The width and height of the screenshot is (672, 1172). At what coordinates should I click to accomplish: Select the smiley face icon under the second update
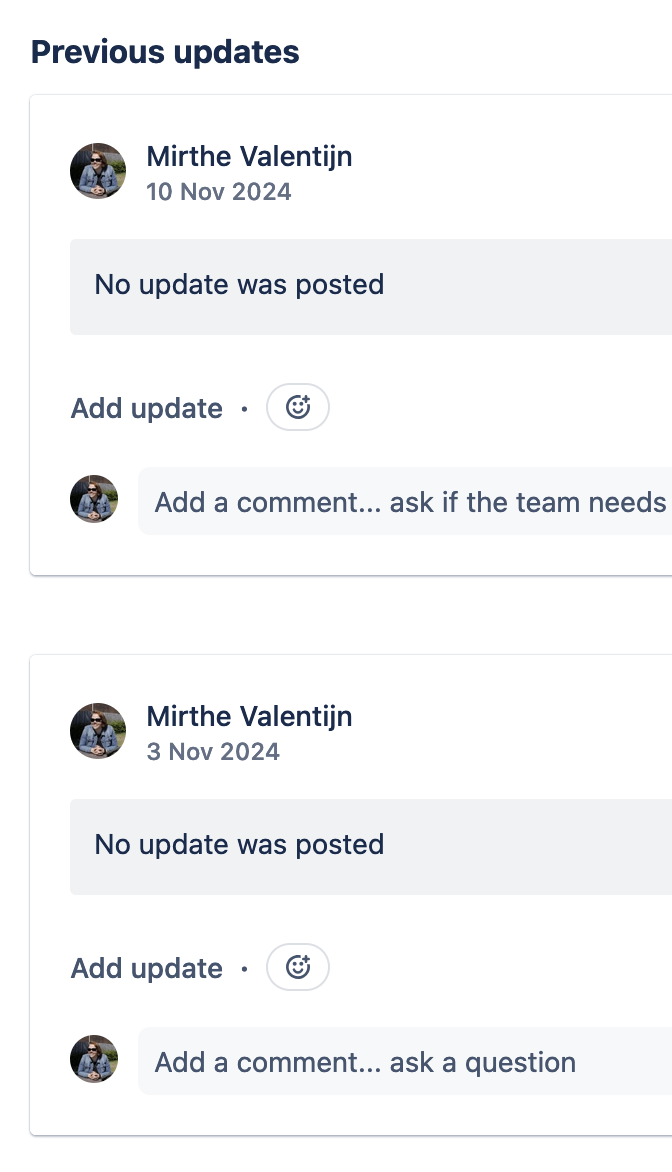coord(297,967)
